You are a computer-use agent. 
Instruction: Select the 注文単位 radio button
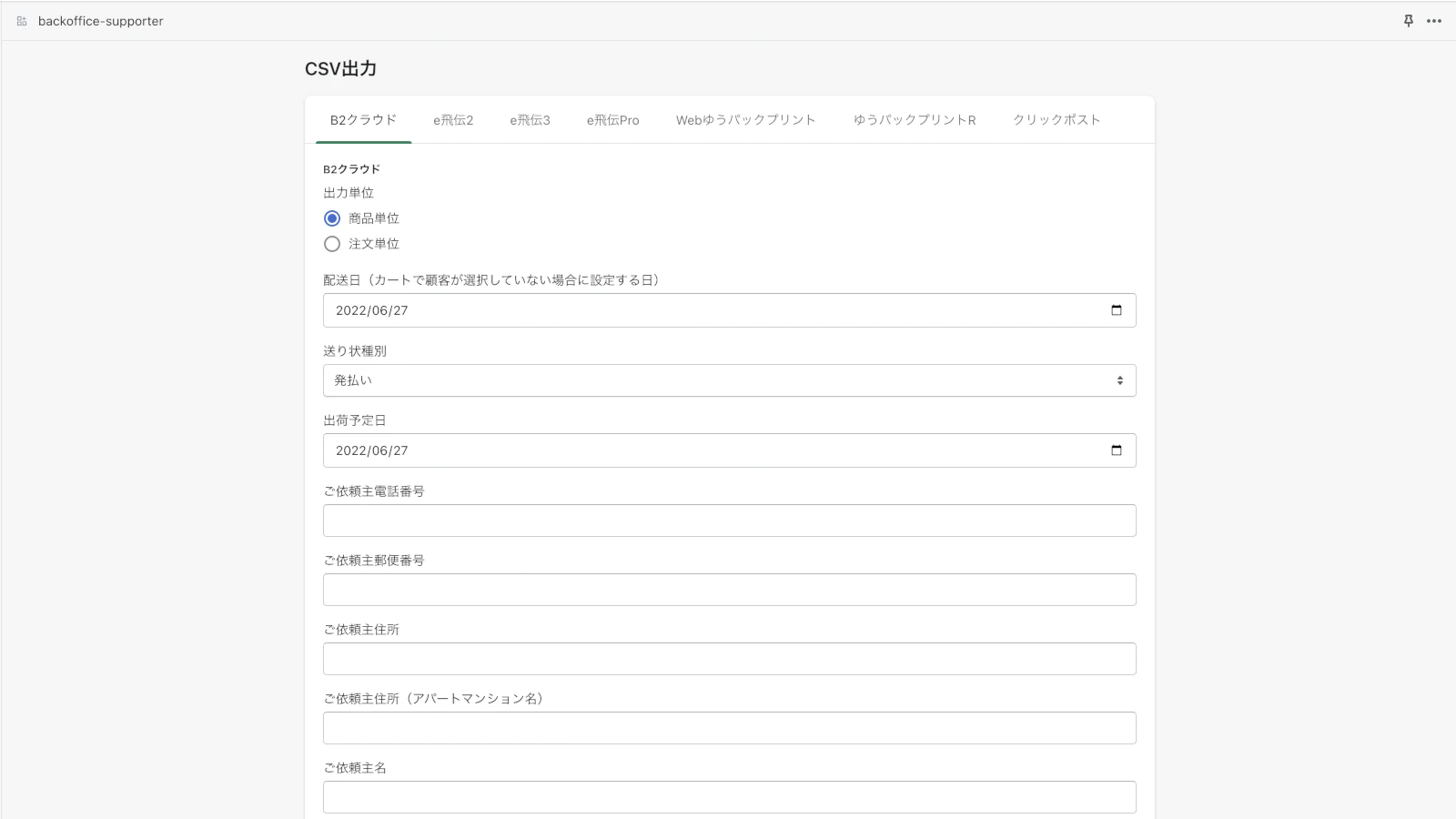(332, 244)
